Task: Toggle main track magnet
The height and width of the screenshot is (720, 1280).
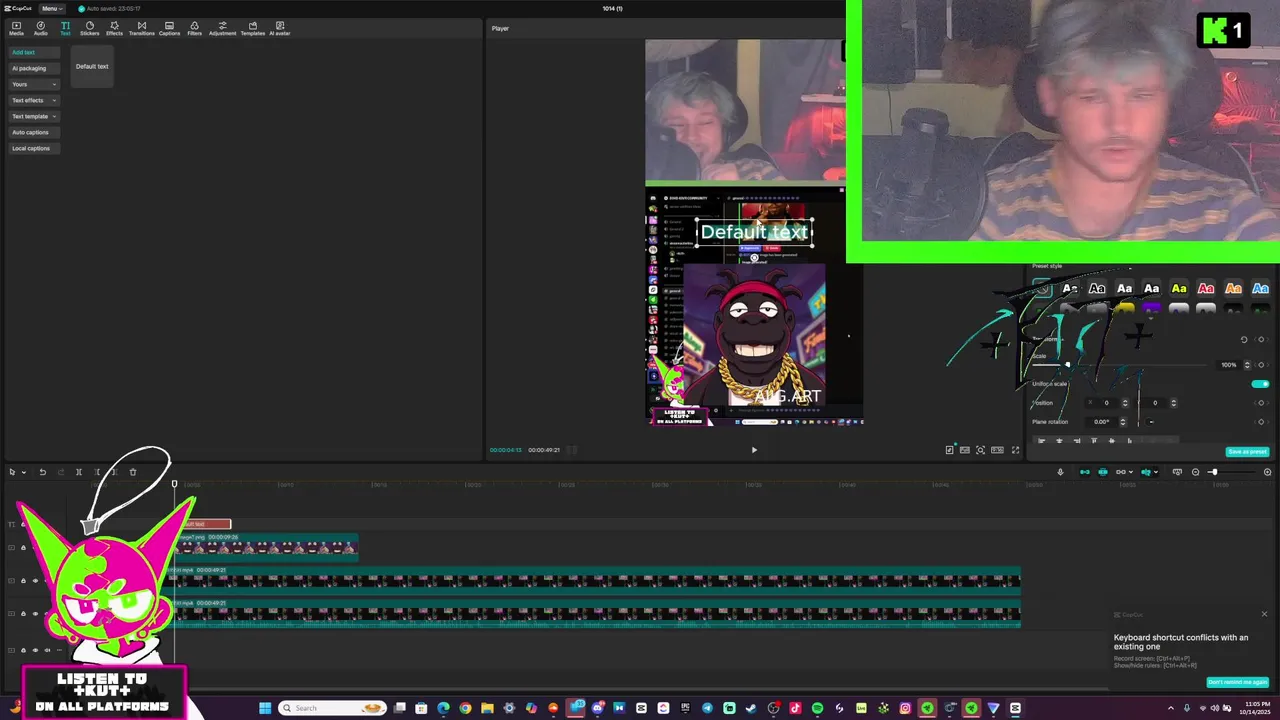Action: (1085, 472)
